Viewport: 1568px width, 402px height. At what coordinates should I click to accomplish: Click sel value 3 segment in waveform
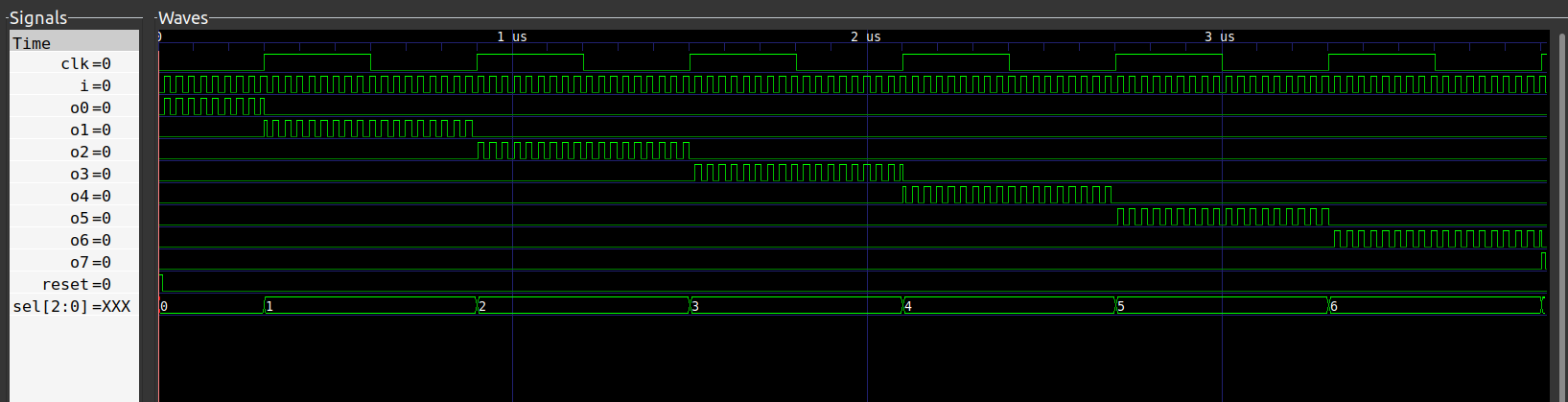pyautogui.click(x=796, y=306)
